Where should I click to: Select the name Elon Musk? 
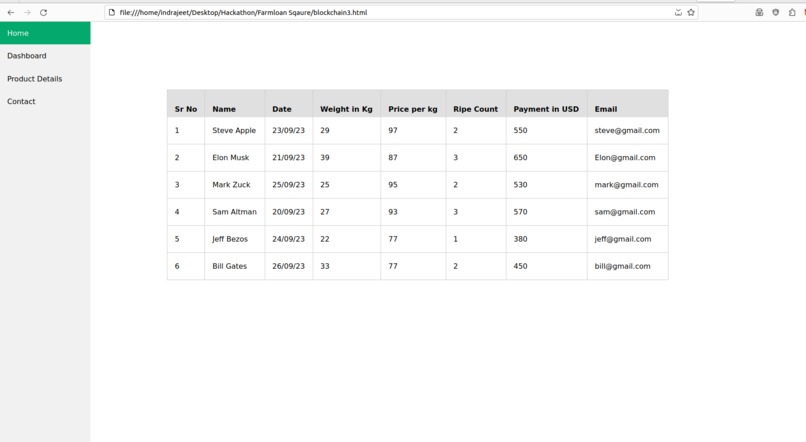230,158
